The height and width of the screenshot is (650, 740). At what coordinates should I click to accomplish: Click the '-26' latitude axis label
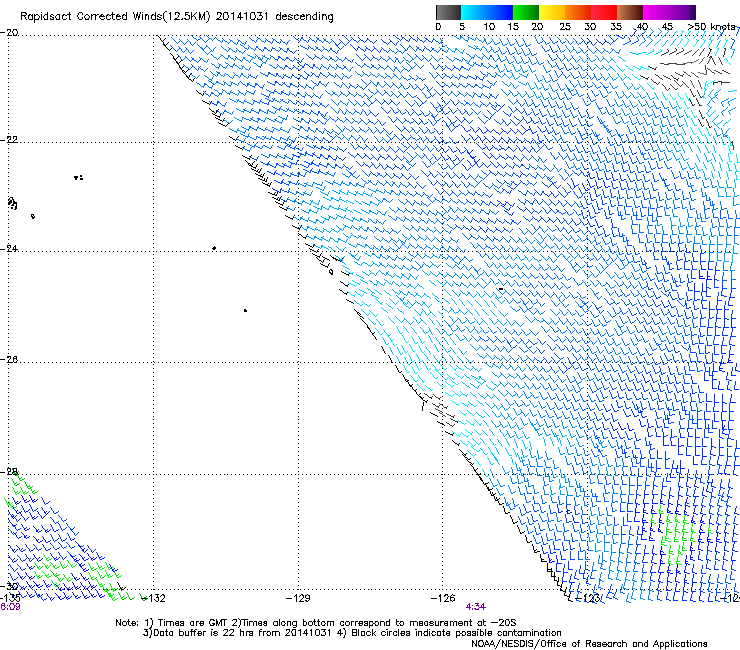click(10, 360)
